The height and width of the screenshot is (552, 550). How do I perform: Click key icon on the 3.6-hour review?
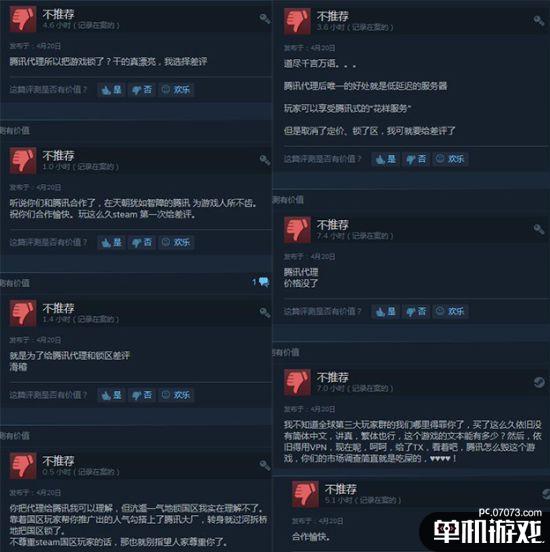pyautogui.click(x=539, y=20)
